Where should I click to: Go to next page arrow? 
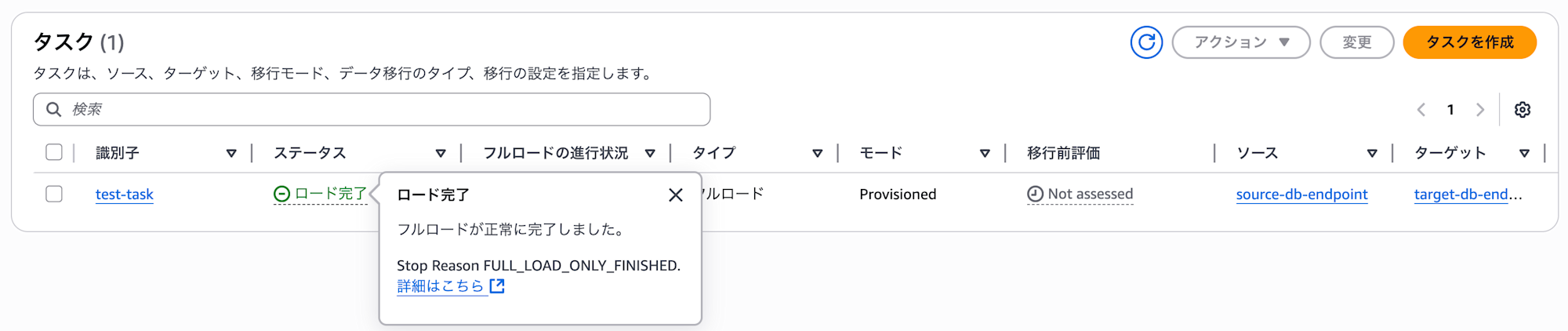[x=1480, y=110]
